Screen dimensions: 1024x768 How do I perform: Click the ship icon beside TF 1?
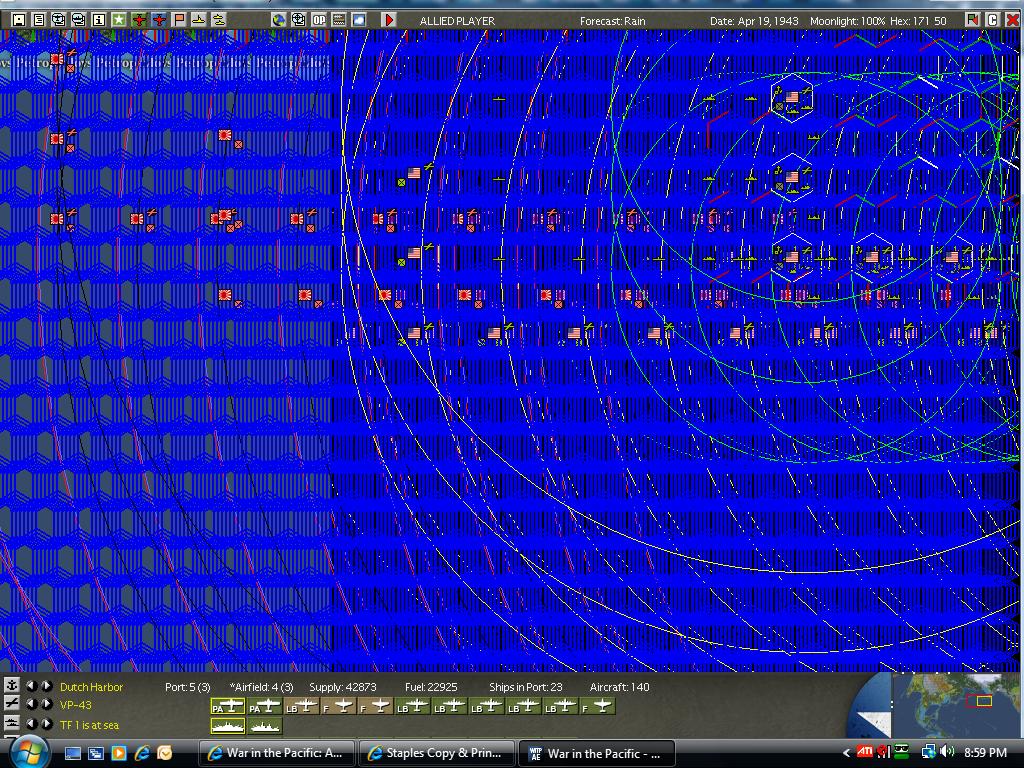coord(12,722)
